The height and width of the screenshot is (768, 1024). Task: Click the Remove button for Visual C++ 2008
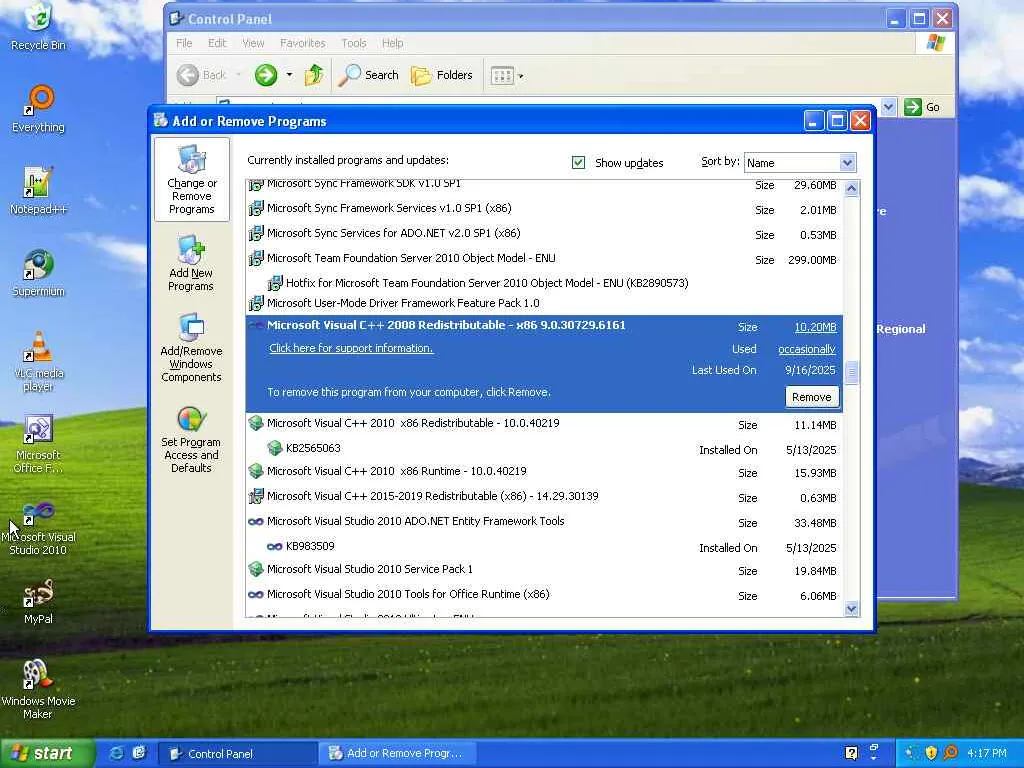click(812, 397)
